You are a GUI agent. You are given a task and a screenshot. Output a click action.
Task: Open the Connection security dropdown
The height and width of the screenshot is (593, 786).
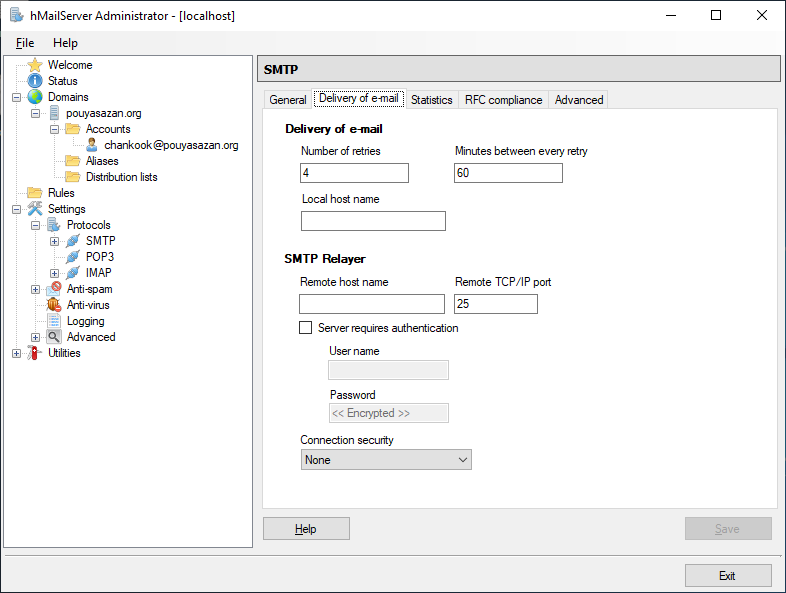tap(385, 460)
